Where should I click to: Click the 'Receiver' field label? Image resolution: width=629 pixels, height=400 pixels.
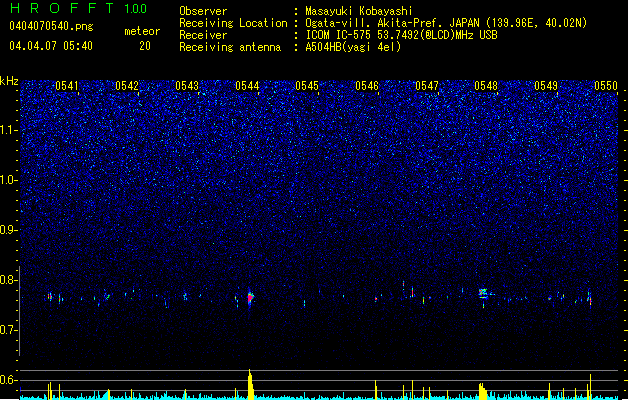(203, 35)
